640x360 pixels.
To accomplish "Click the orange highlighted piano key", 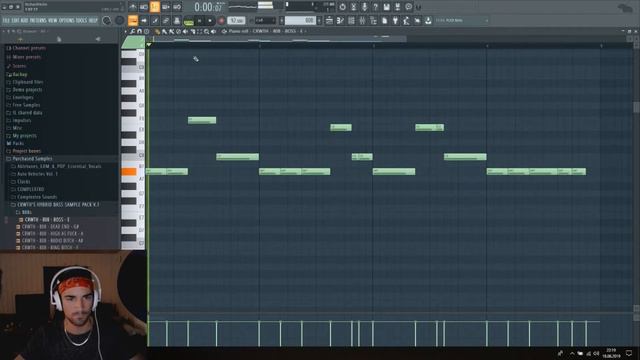I will click(129, 172).
